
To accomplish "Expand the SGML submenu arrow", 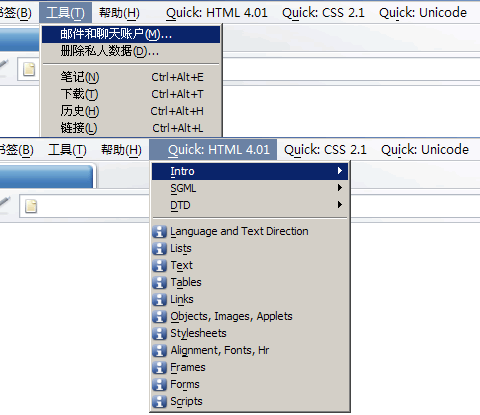I will coord(340,188).
